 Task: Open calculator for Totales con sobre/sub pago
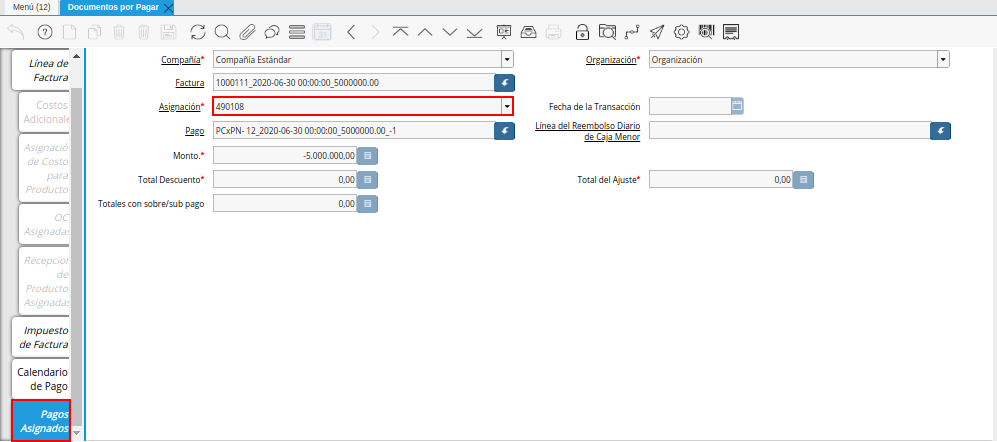pos(368,204)
